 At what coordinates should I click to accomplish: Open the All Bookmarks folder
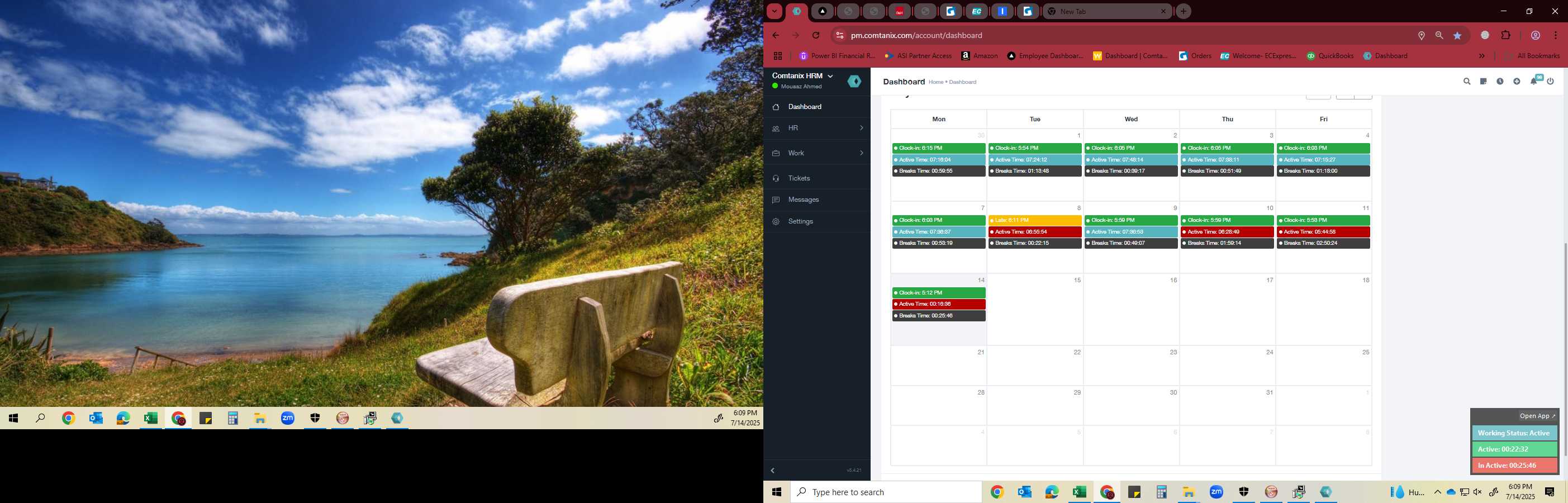click(1532, 56)
